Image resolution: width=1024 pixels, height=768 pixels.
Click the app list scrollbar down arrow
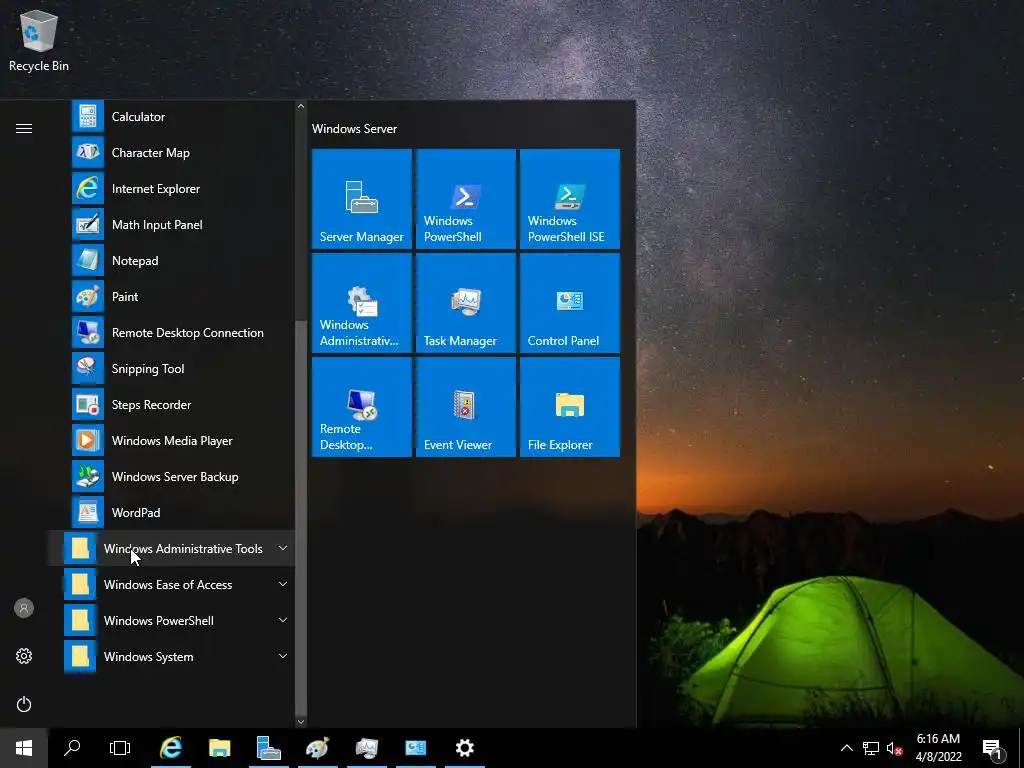coord(300,722)
